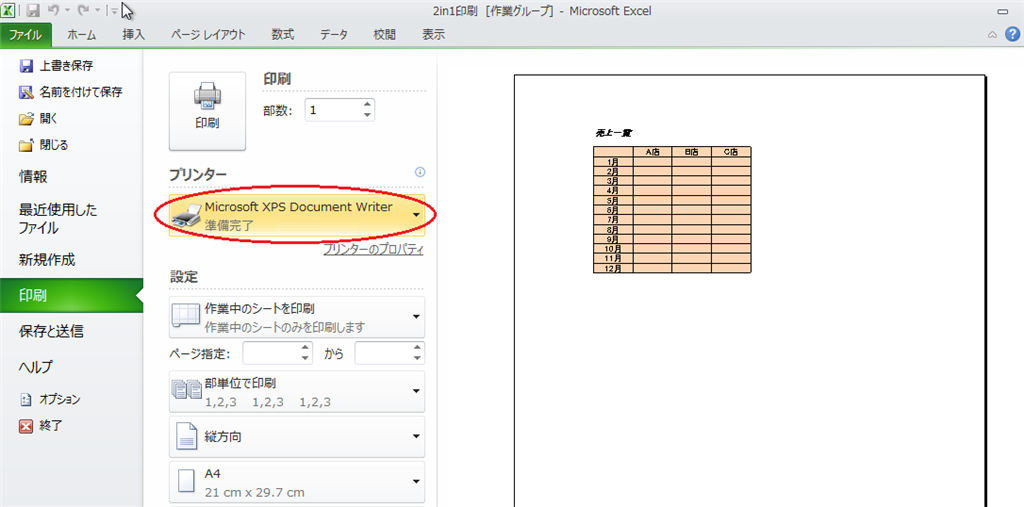The height and width of the screenshot is (507, 1024).
Task: Click 開く in the backstage menu
Action: coord(39,118)
